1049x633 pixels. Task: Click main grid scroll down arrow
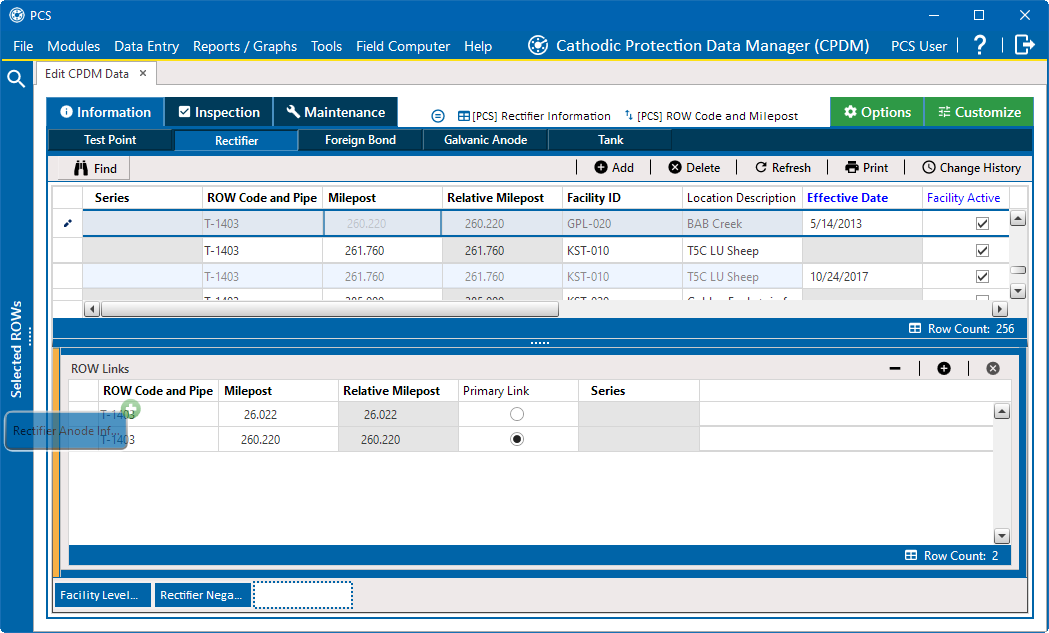pyautogui.click(x=1018, y=291)
